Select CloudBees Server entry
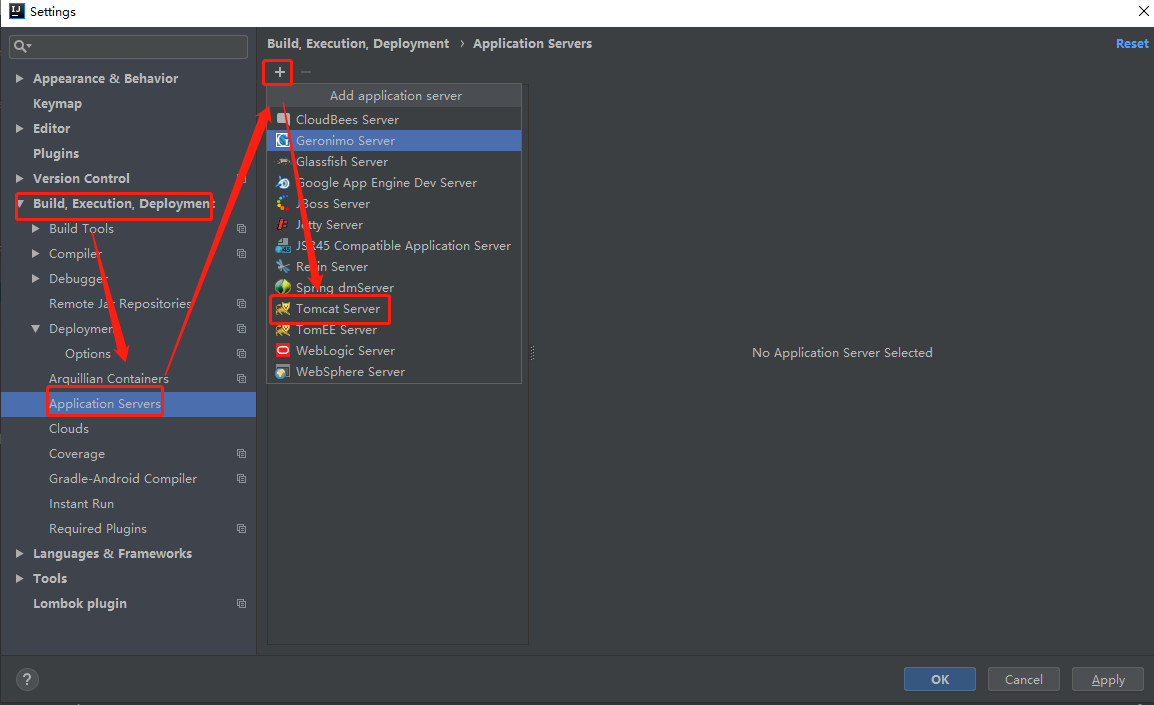 (x=394, y=119)
